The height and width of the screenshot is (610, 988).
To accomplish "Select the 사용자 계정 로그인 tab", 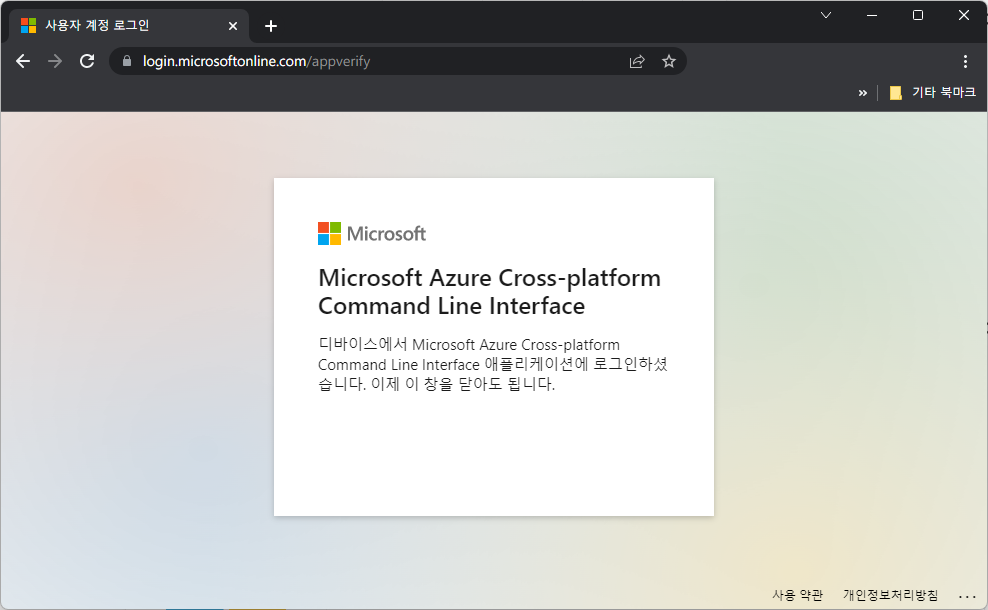I will click(x=129, y=26).
